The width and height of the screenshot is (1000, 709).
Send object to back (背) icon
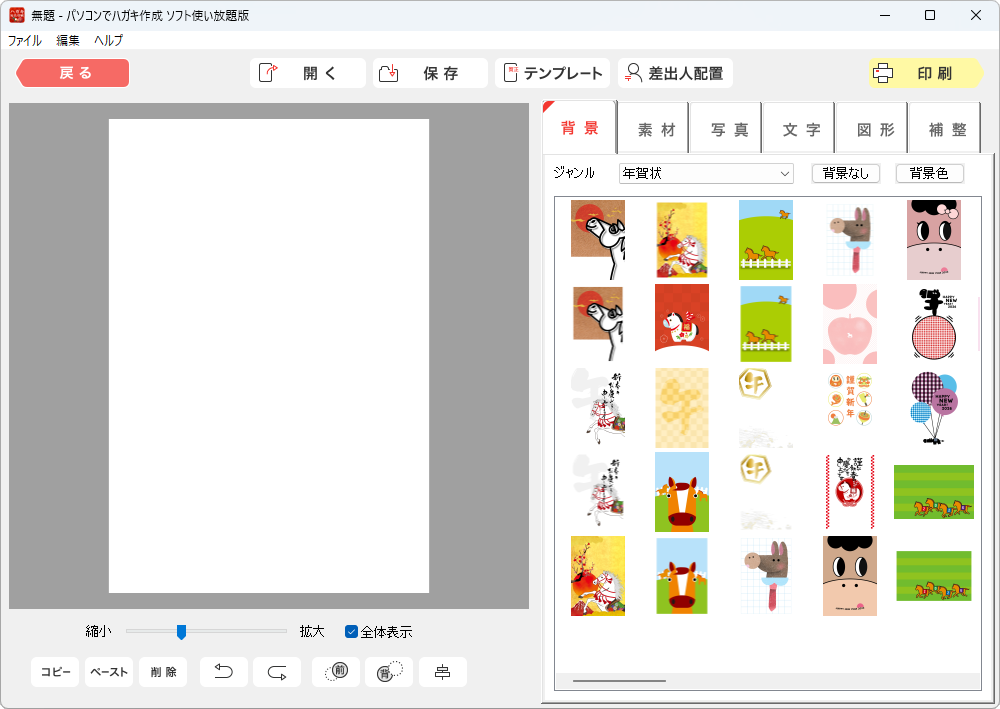(x=389, y=672)
